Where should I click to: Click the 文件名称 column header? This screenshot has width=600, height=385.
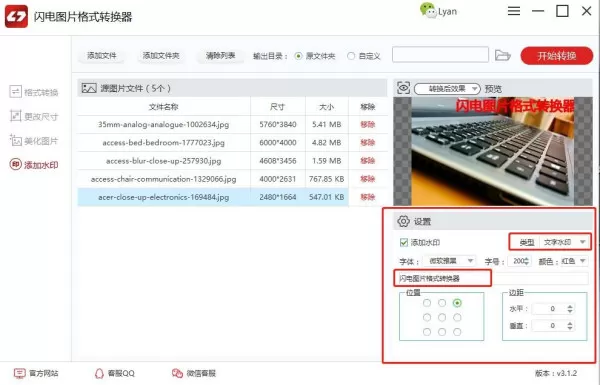tap(163, 107)
